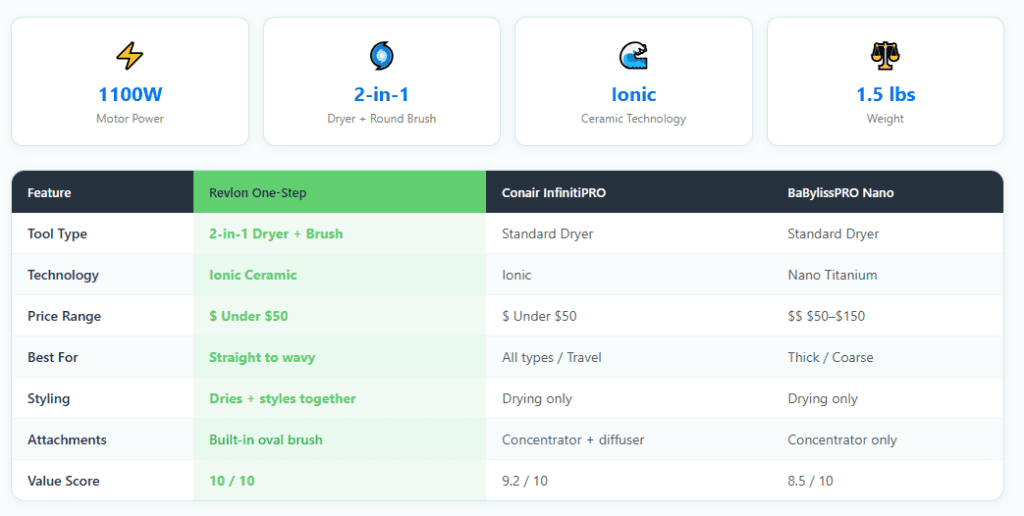
Task: Click the wave Ionic icon
Action: [633, 56]
